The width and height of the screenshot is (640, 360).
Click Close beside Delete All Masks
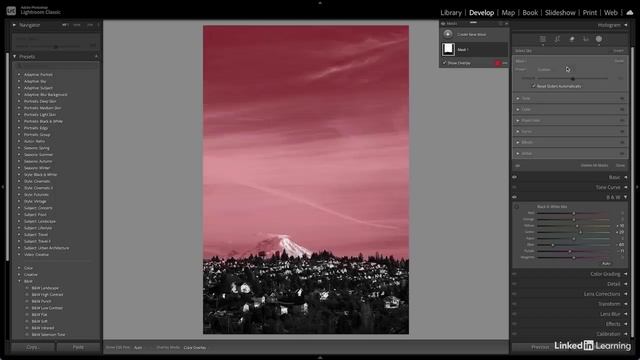point(620,165)
